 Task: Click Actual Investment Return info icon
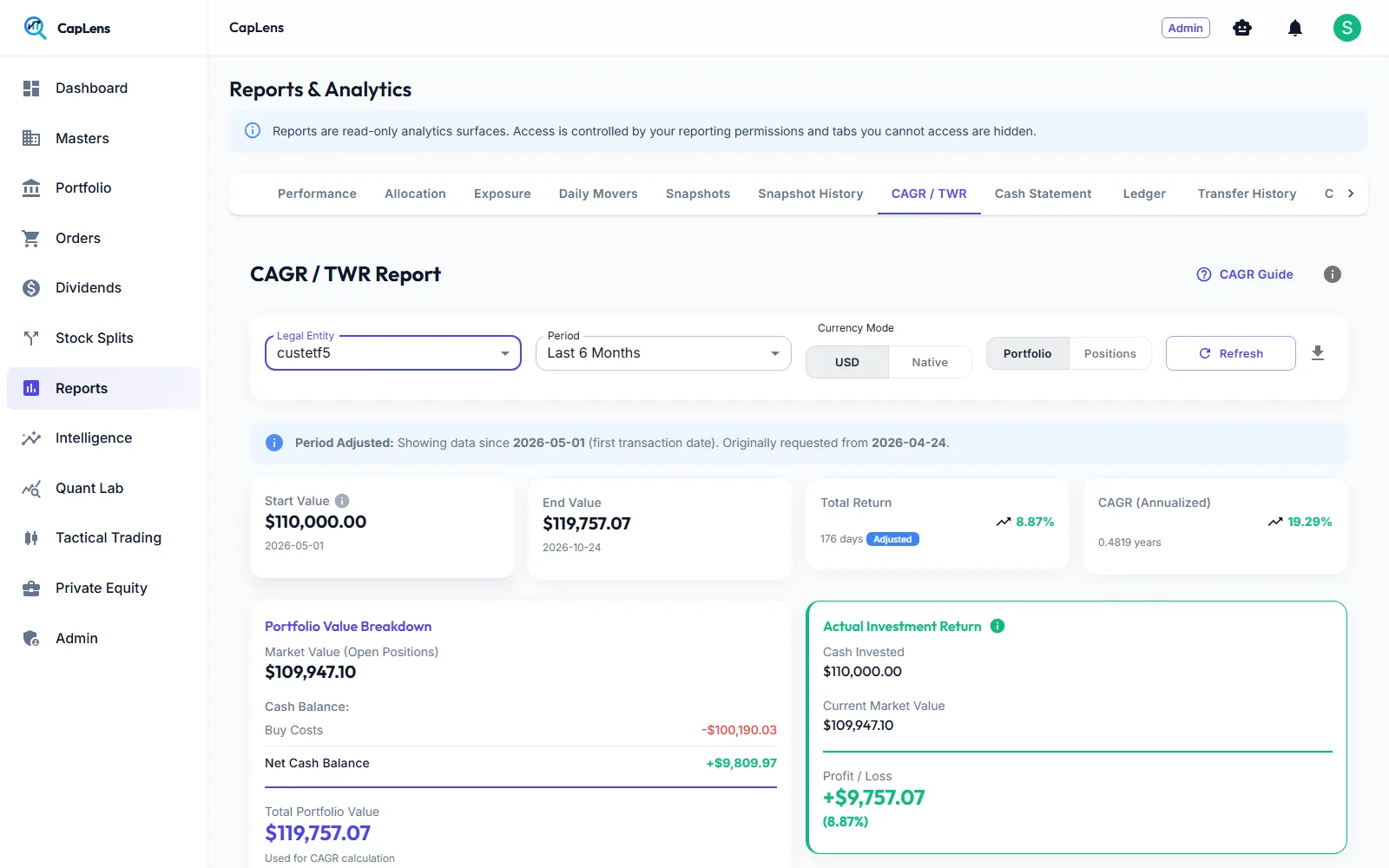pyautogui.click(x=997, y=626)
